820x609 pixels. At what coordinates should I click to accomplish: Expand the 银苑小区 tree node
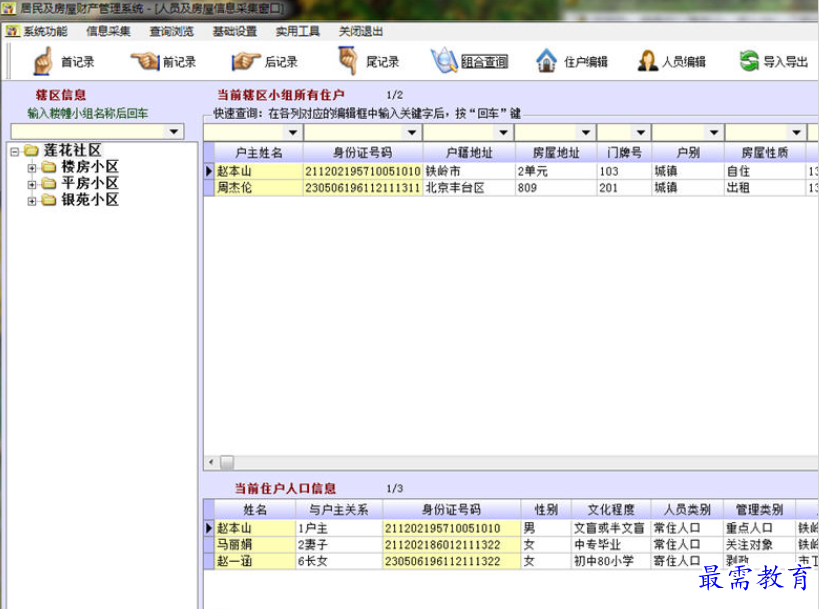click(x=32, y=200)
